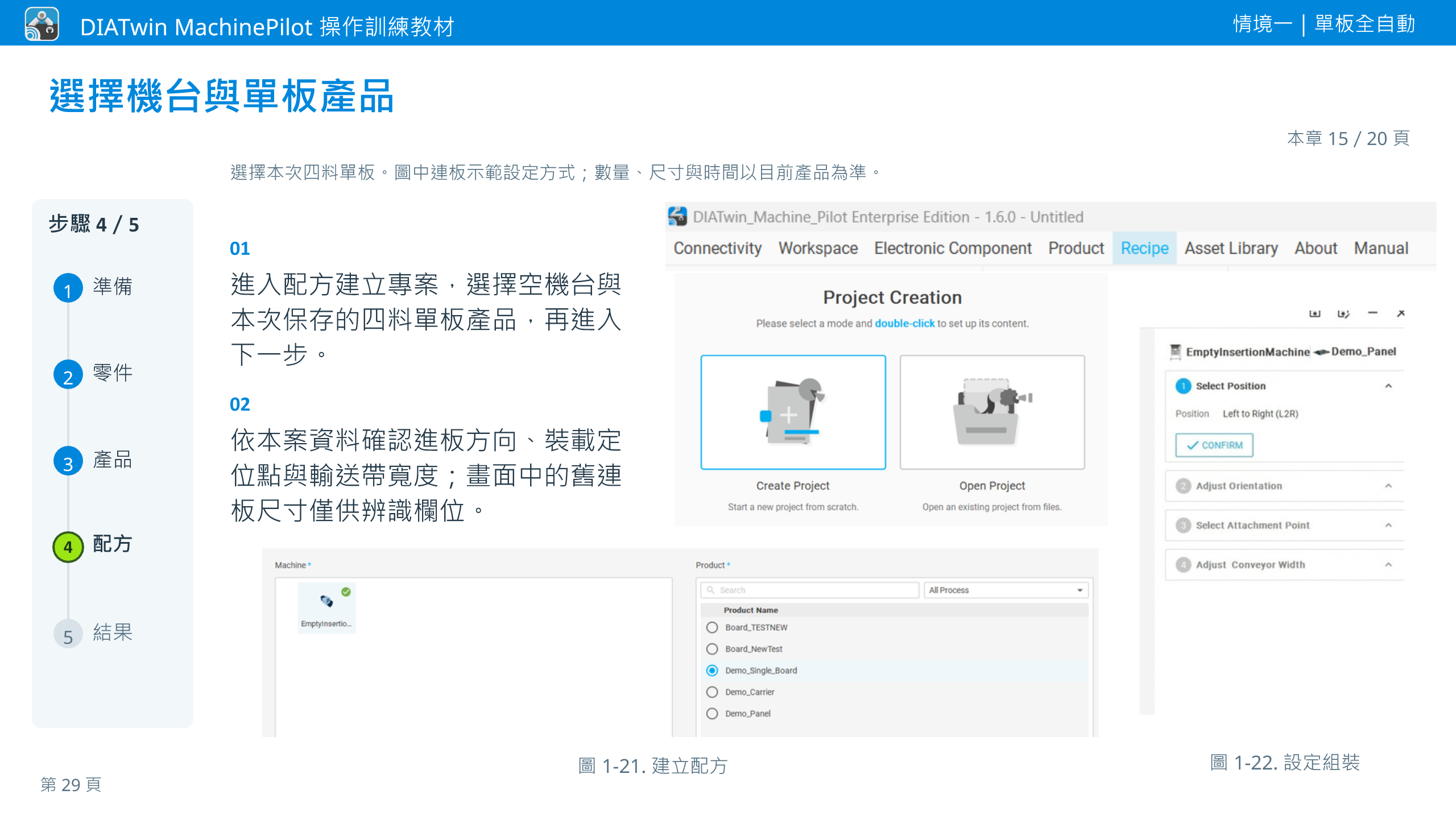Expand the Select Attachment Point section chevron
Screen dimensions: 1456x819
[1388, 526]
